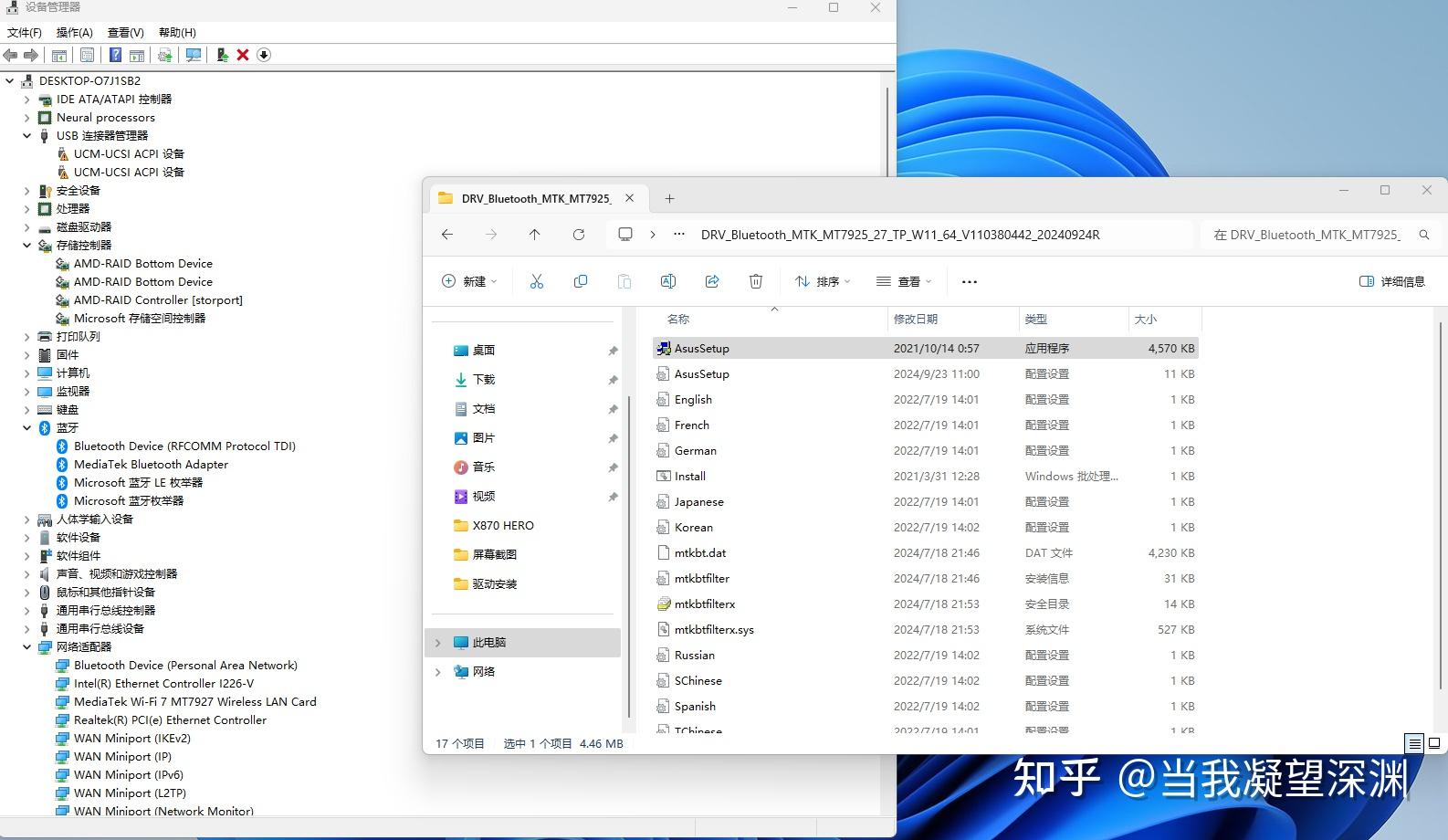
Task: Click monitor icon in Explorer address bar
Action: point(625,235)
